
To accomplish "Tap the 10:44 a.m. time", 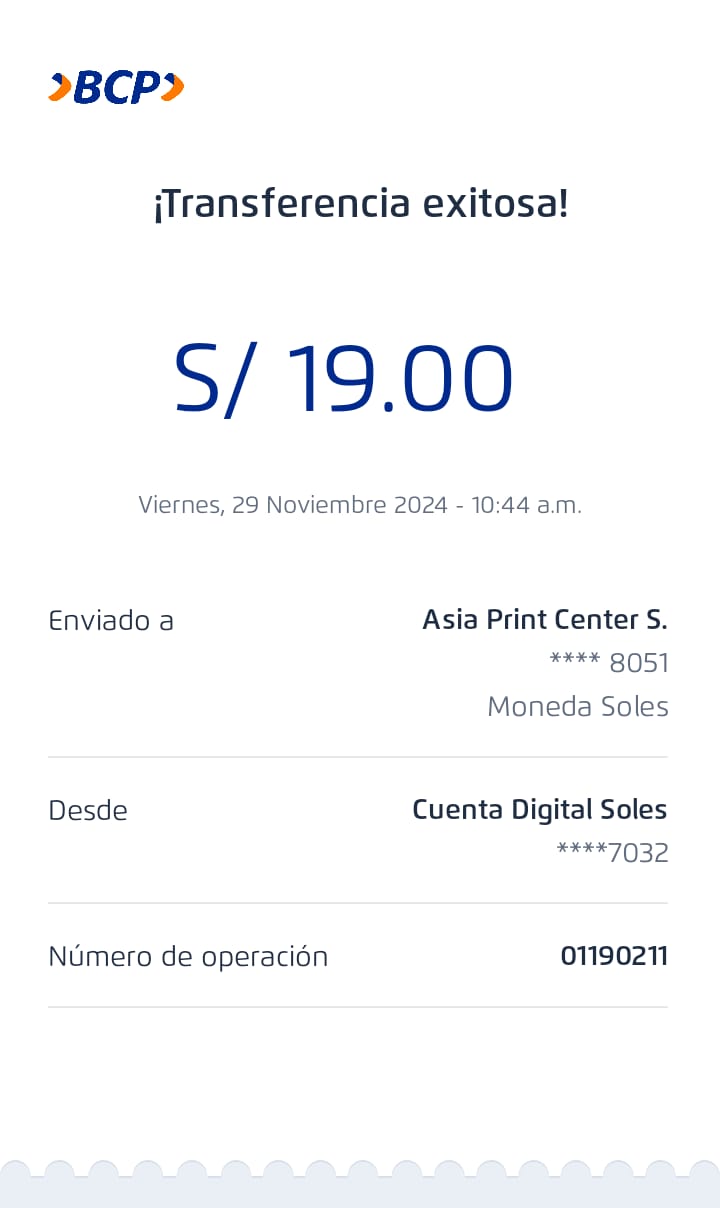I will (x=526, y=505).
